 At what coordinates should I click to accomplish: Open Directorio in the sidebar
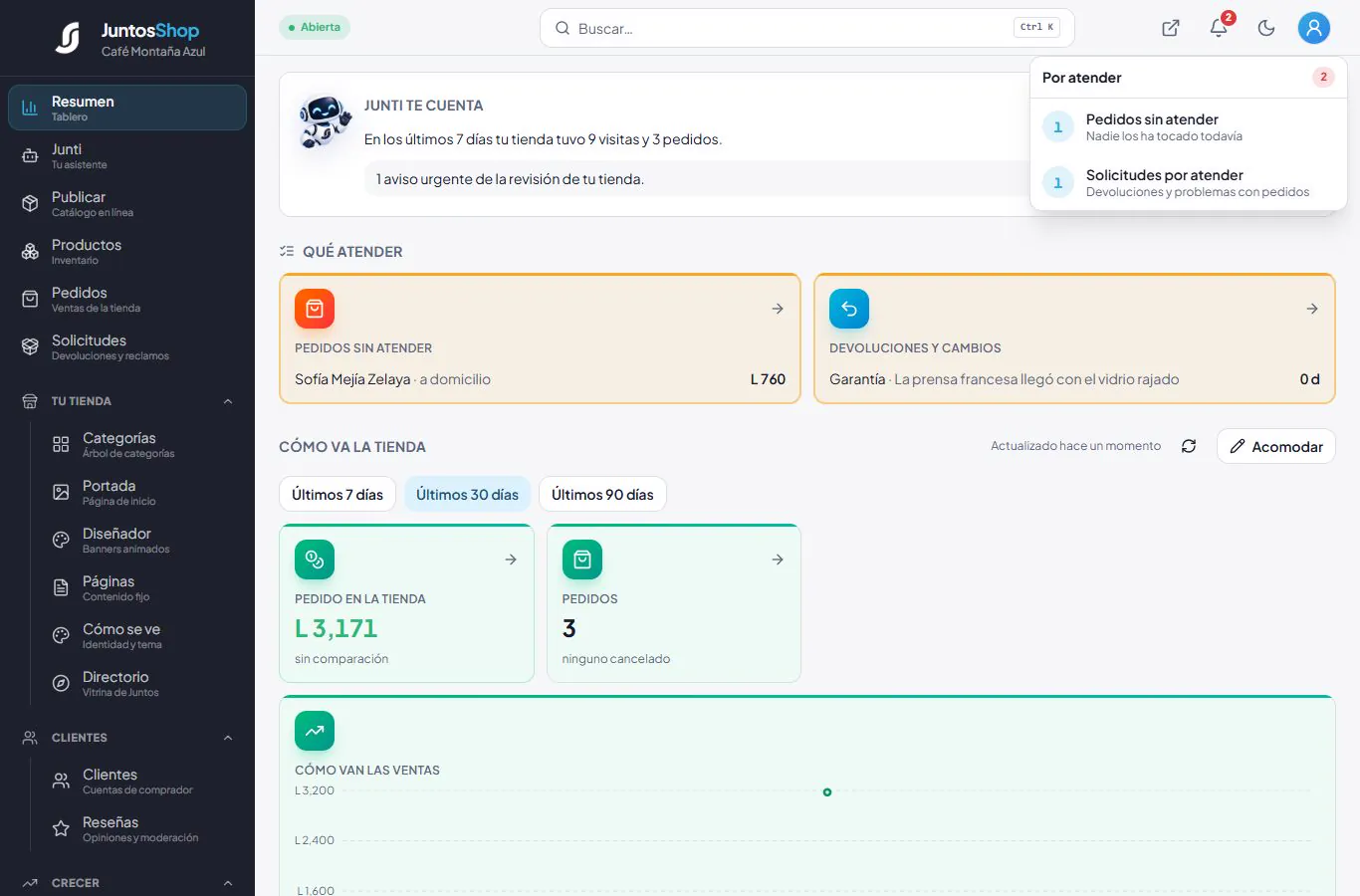point(143,683)
